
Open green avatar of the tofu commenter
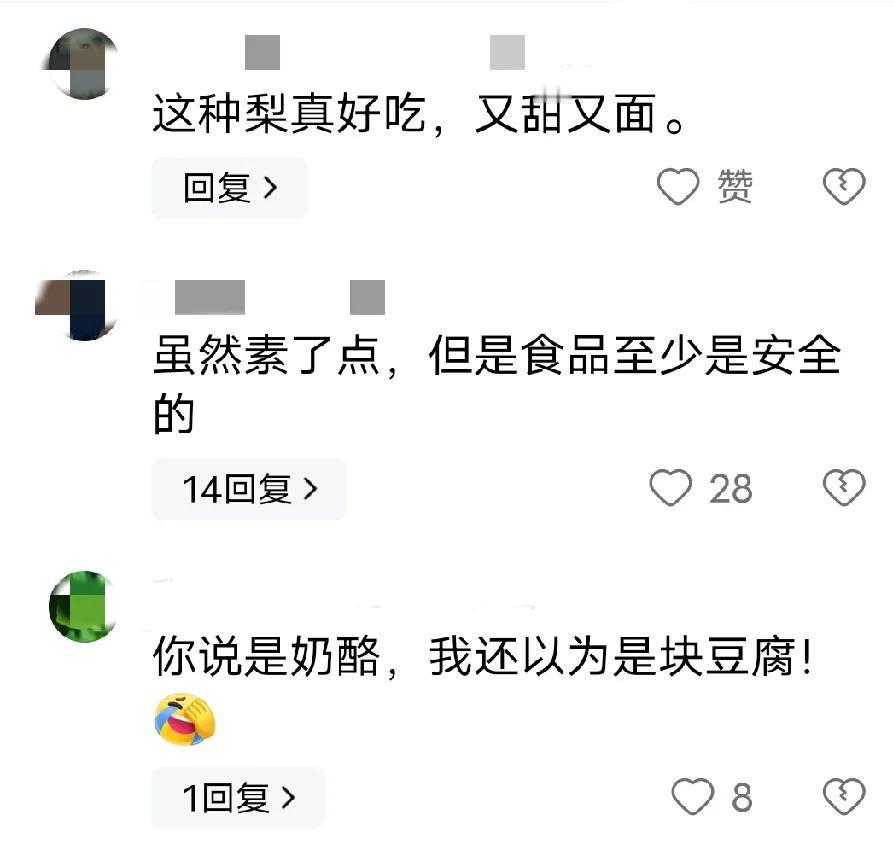83,606
